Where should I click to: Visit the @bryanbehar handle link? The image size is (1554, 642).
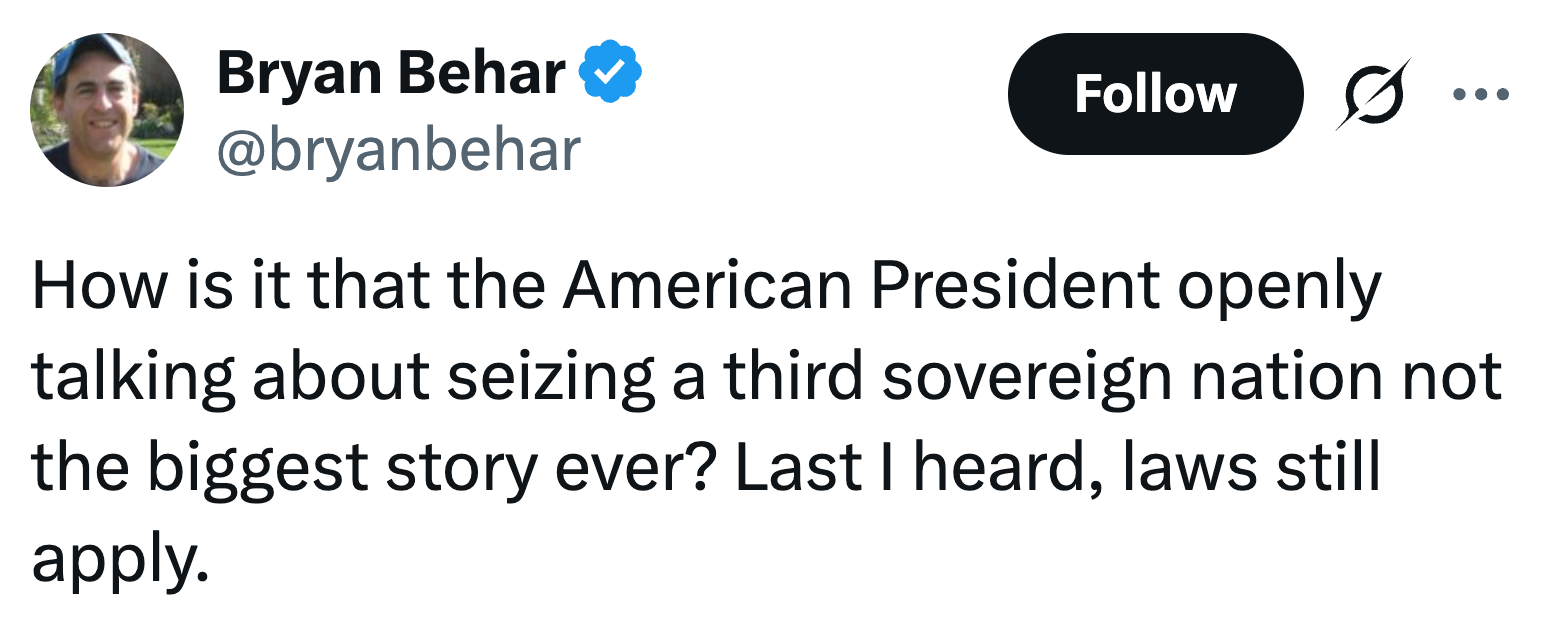[x=399, y=150]
